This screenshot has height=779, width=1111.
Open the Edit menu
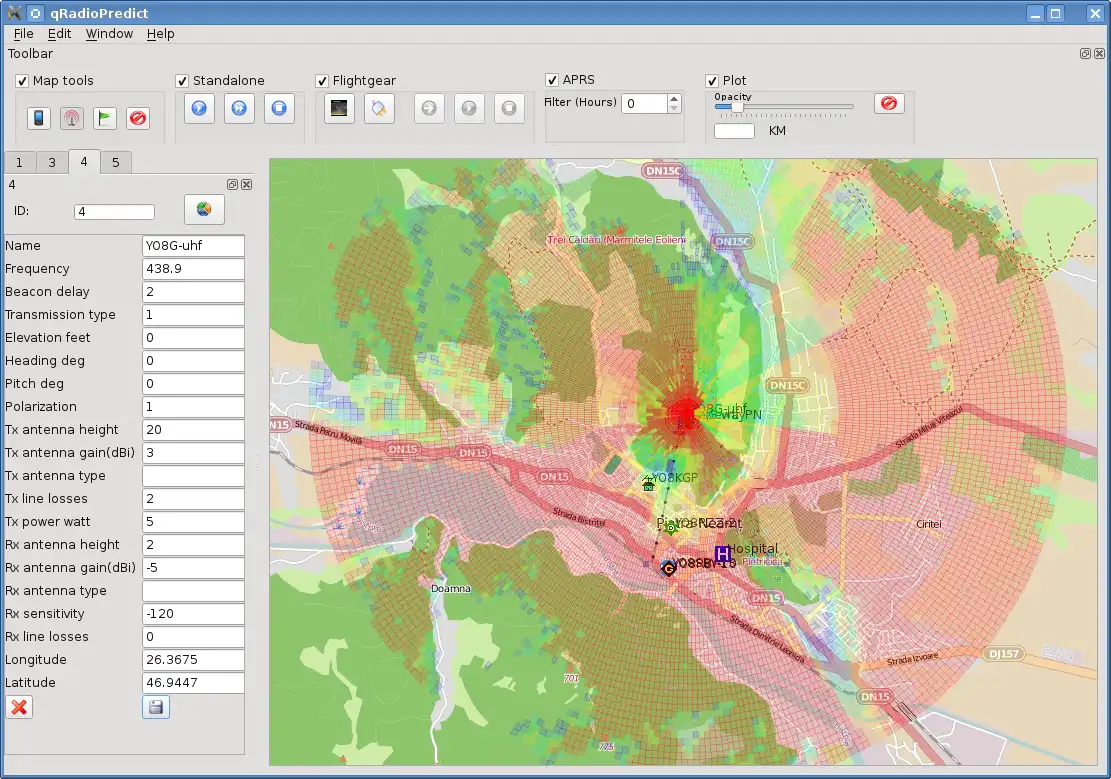click(x=59, y=33)
